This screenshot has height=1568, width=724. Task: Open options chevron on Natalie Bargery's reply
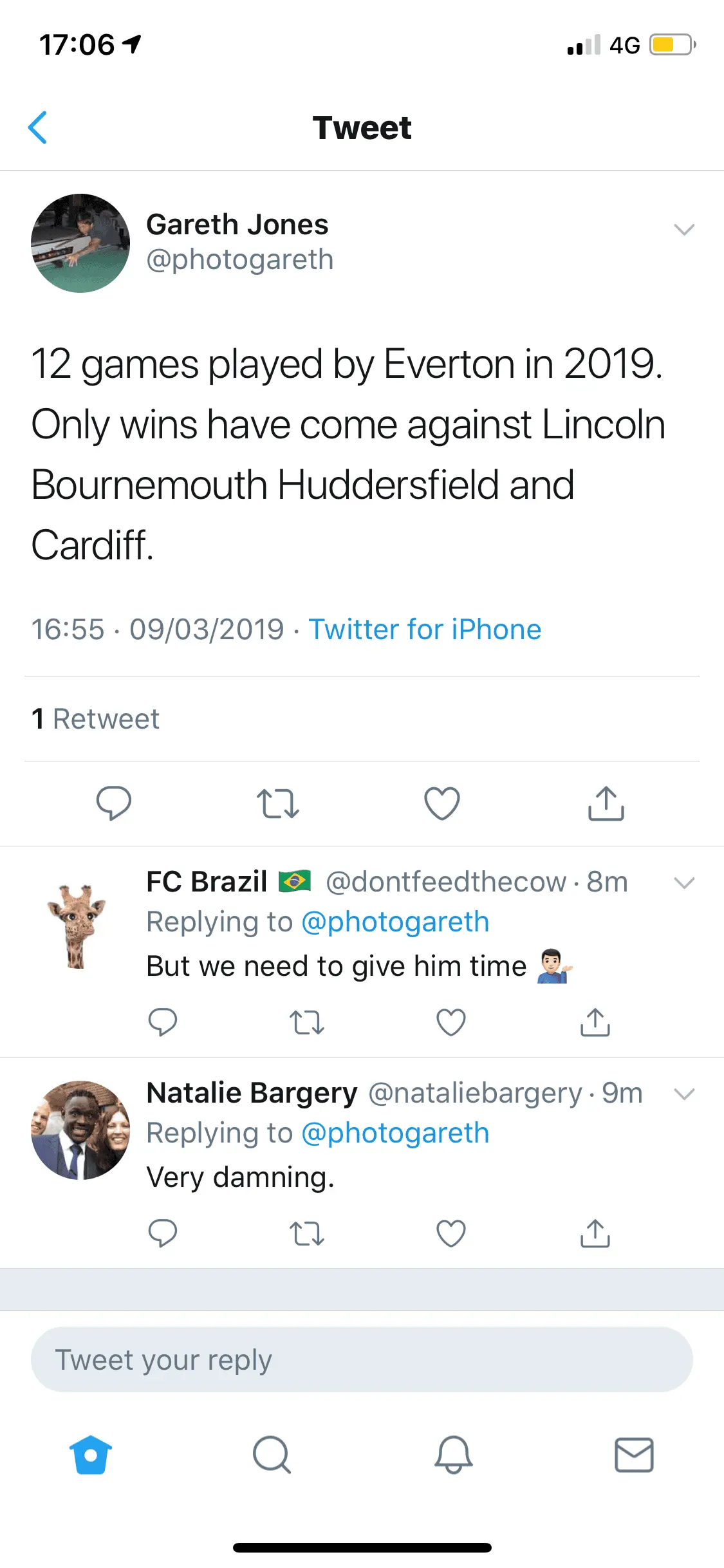(x=683, y=1094)
